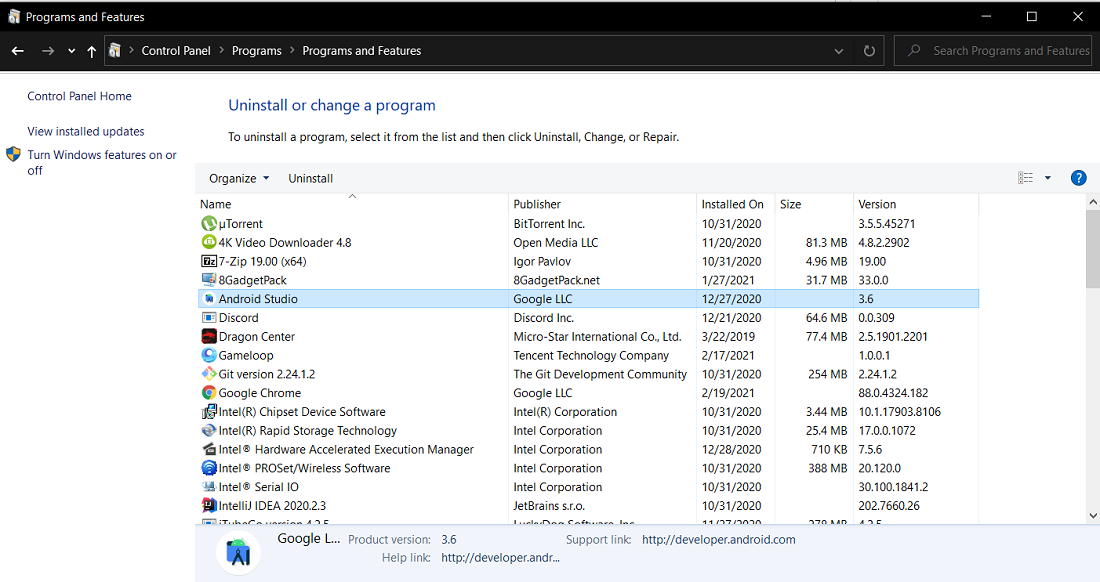
Task: Navigate up one folder level
Action: [x=92, y=51]
